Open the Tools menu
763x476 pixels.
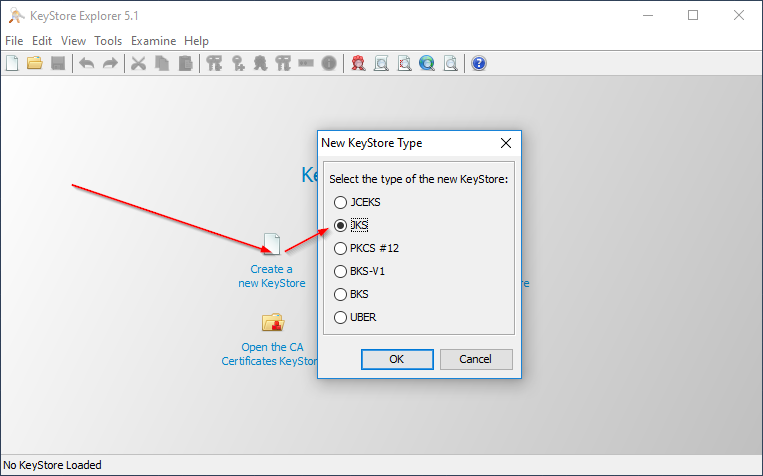click(x=108, y=41)
